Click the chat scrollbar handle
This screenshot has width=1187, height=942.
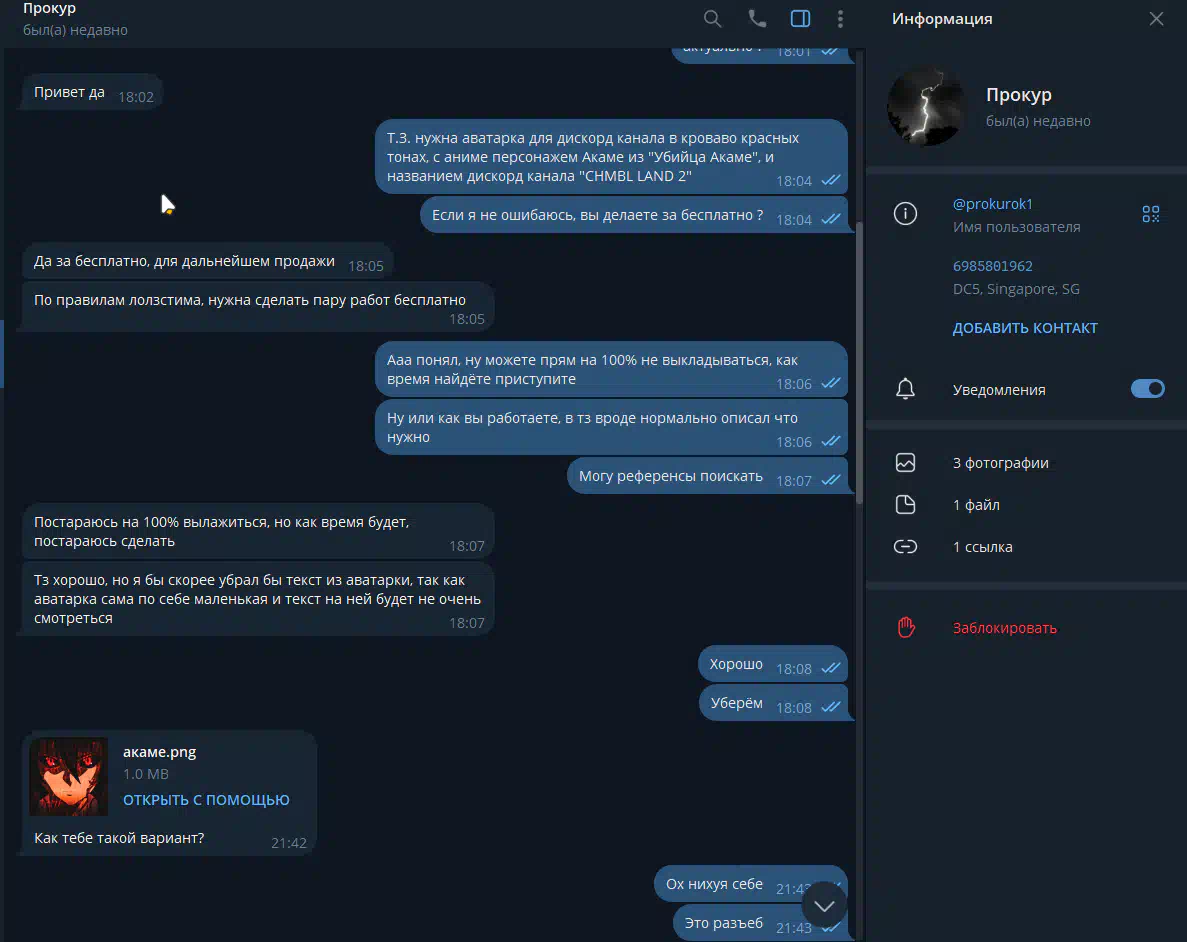pyautogui.click(x=858, y=363)
